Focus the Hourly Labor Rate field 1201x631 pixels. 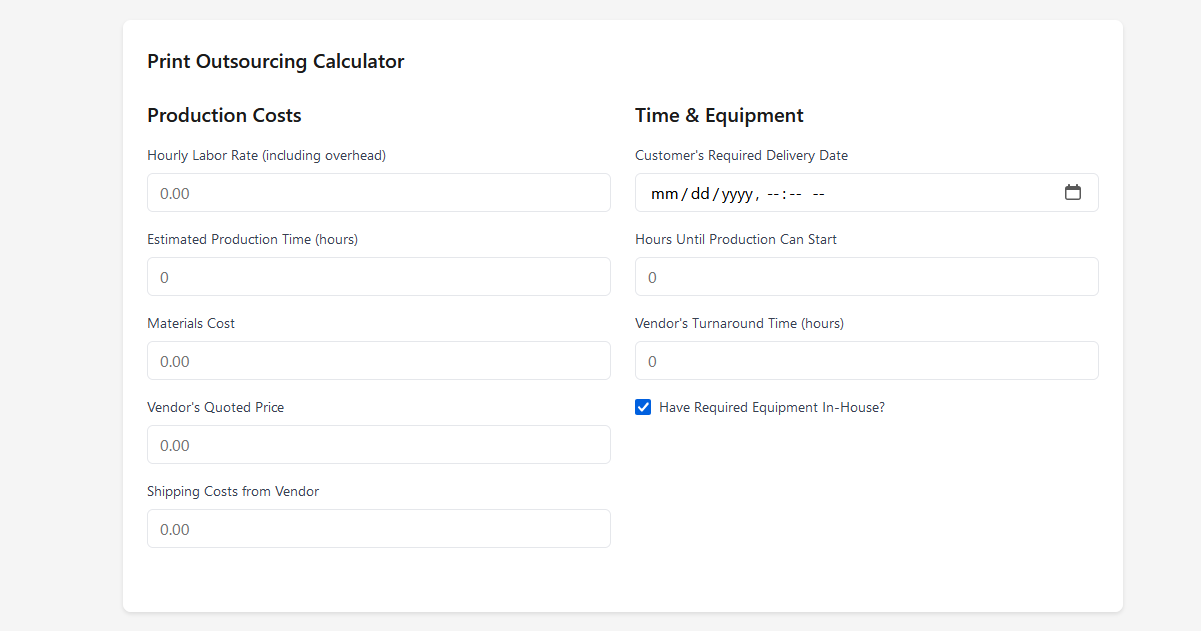point(378,193)
